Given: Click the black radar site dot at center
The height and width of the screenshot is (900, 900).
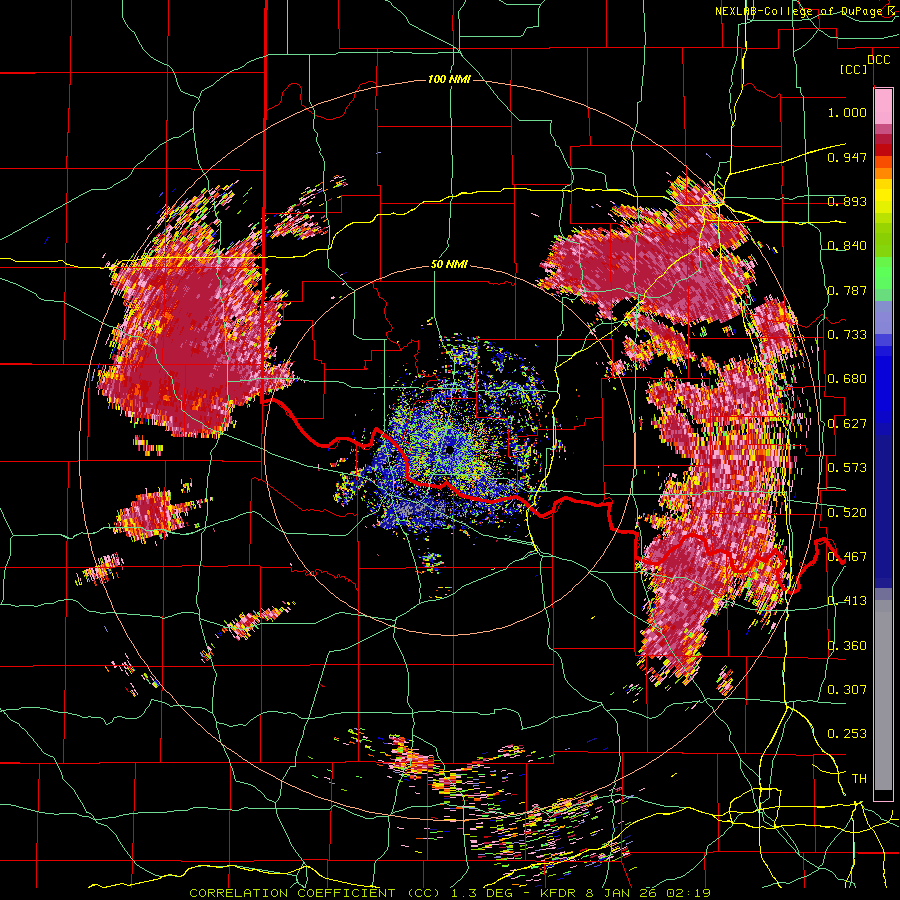Looking at the screenshot, I should (x=449, y=449).
